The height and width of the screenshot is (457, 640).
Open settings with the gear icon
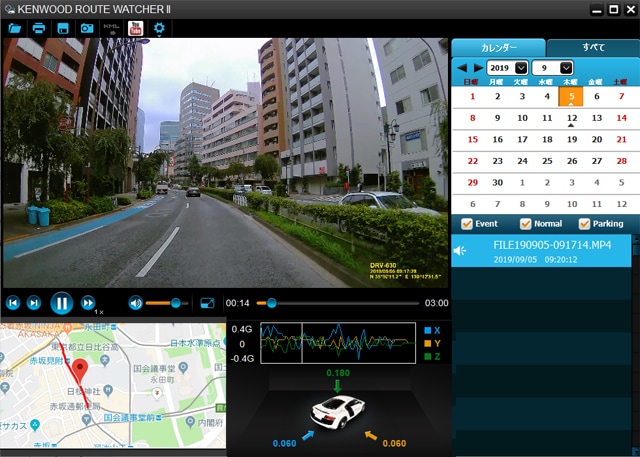pyautogui.click(x=160, y=28)
